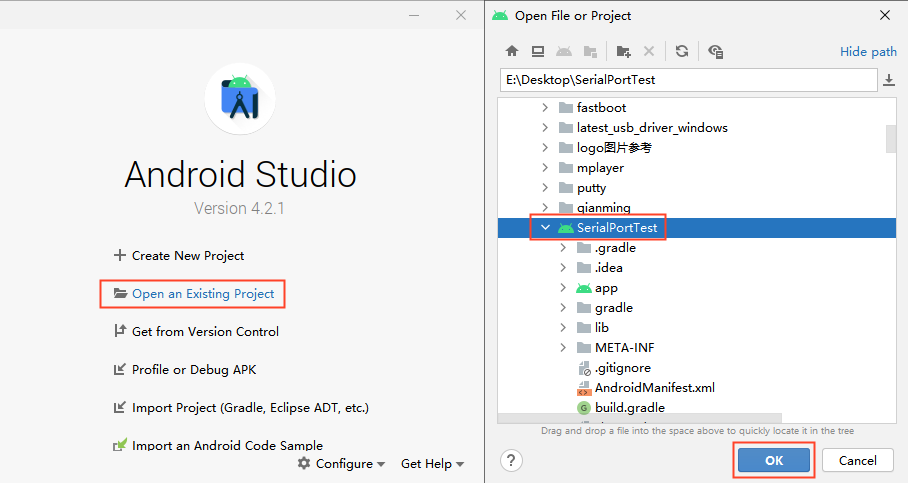This screenshot has height=483, width=908.
Task: Click the file path input field
Action: [x=688, y=80]
